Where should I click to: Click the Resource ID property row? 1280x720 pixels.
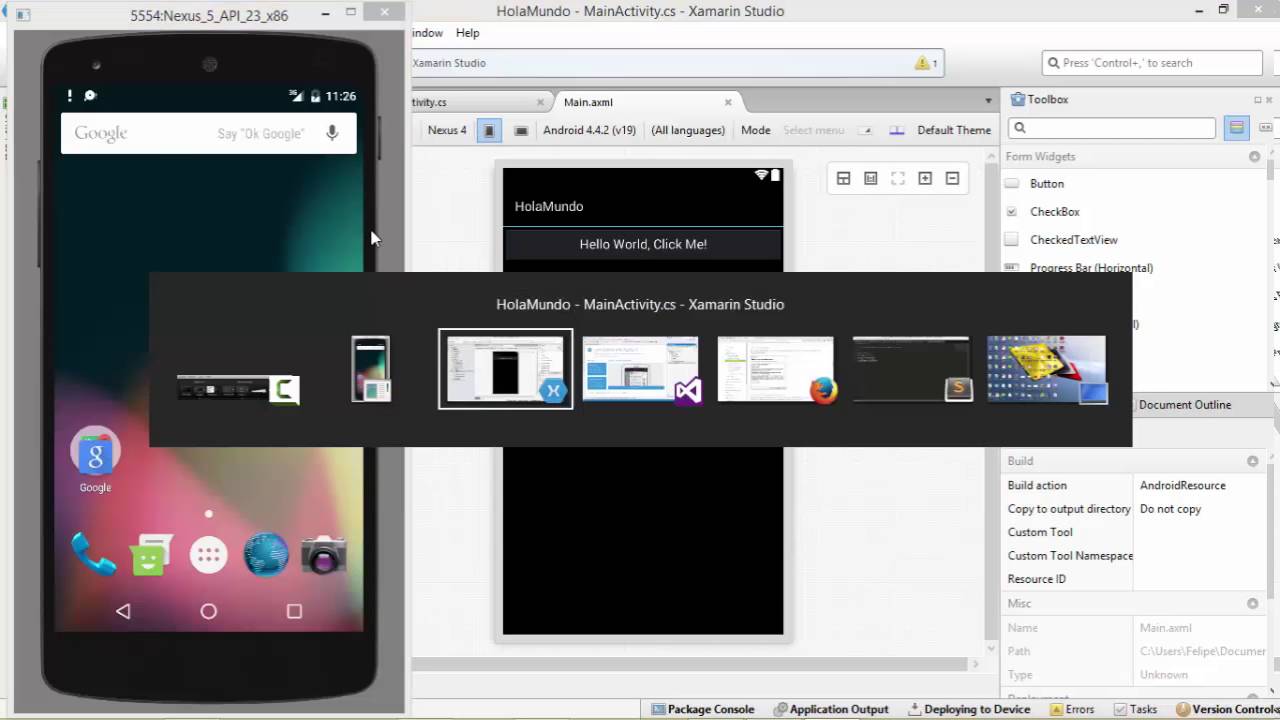coord(1134,579)
